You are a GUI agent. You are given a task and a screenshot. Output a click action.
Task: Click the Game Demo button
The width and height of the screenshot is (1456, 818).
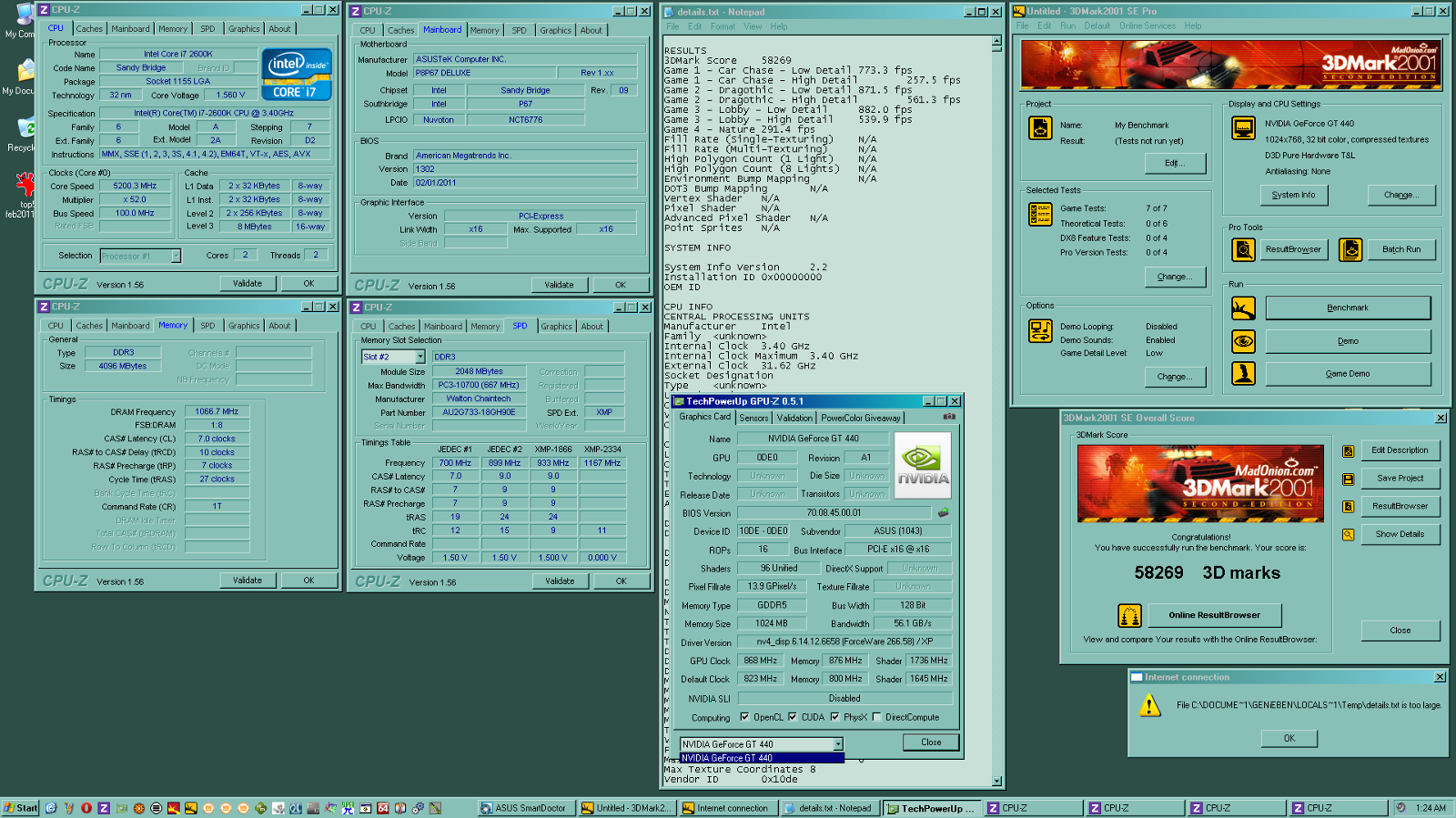click(x=1348, y=374)
